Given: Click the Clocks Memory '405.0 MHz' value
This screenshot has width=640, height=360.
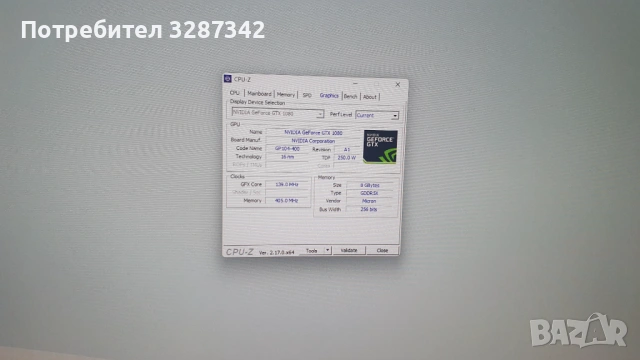Looking at the screenshot, I should (x=287, y=201).
